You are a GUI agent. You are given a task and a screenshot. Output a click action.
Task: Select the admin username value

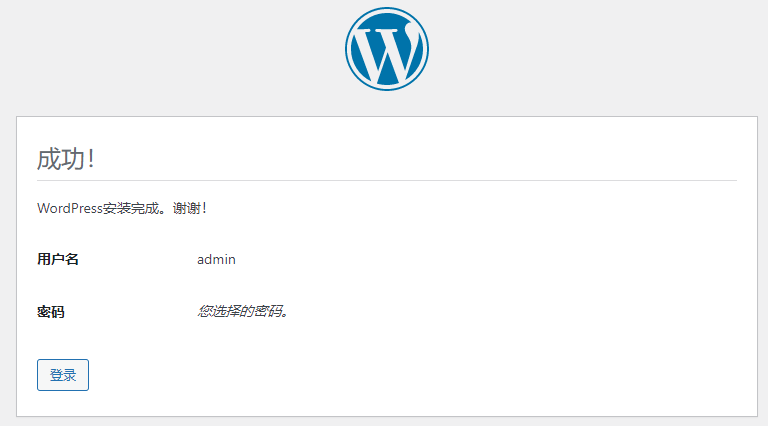(x=216, y=259)
